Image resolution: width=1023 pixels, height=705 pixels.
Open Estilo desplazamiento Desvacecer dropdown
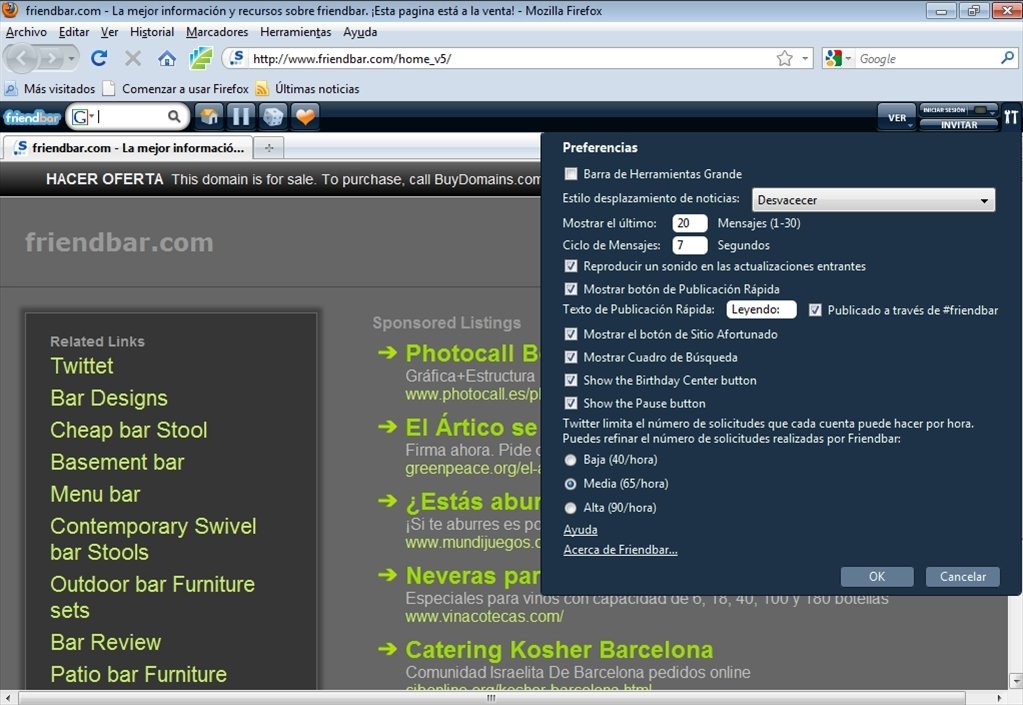coord(874,200)
